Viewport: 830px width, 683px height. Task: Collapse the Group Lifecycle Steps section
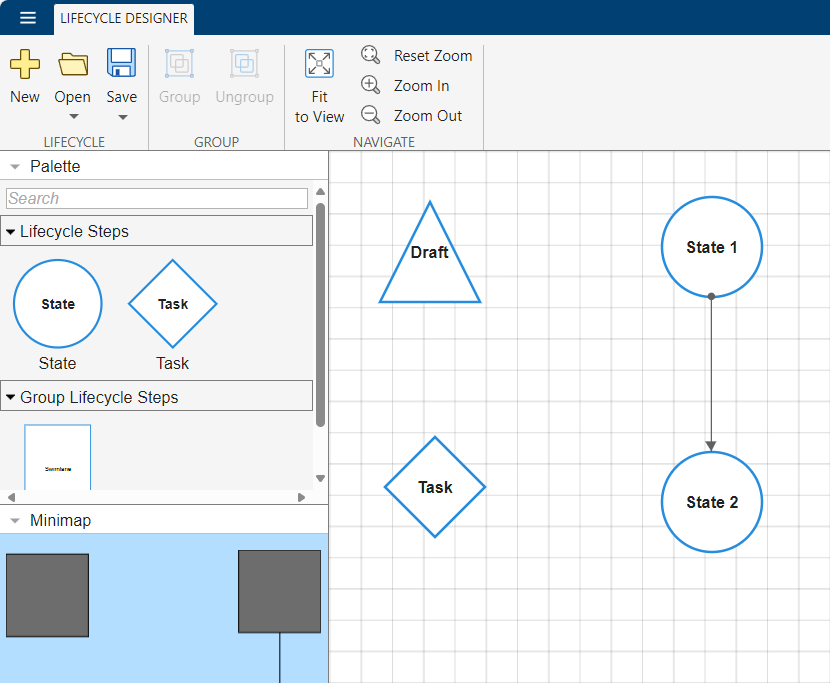click(x=11, y=398)
